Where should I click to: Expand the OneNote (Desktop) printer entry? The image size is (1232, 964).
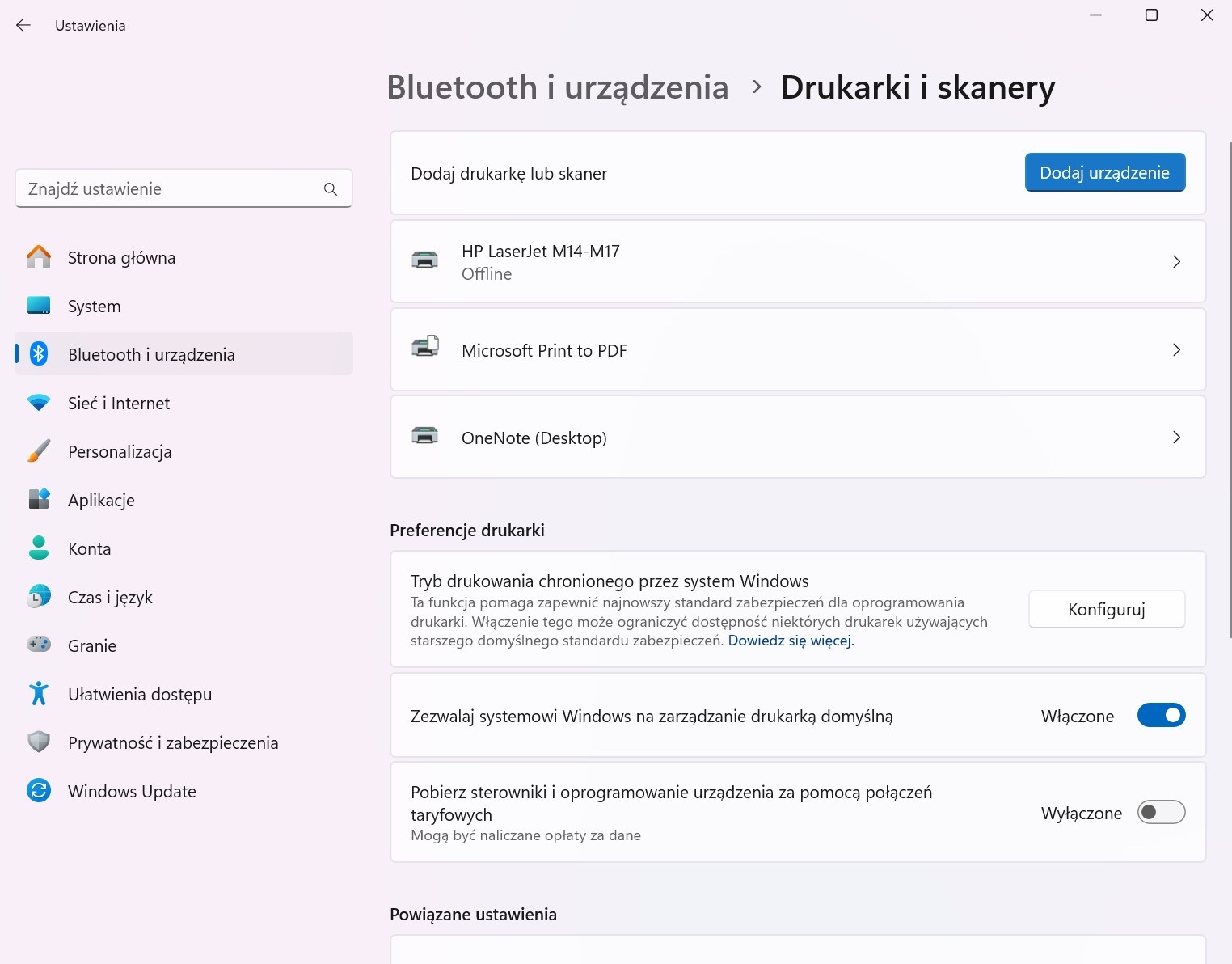[x=1176, y=437]
